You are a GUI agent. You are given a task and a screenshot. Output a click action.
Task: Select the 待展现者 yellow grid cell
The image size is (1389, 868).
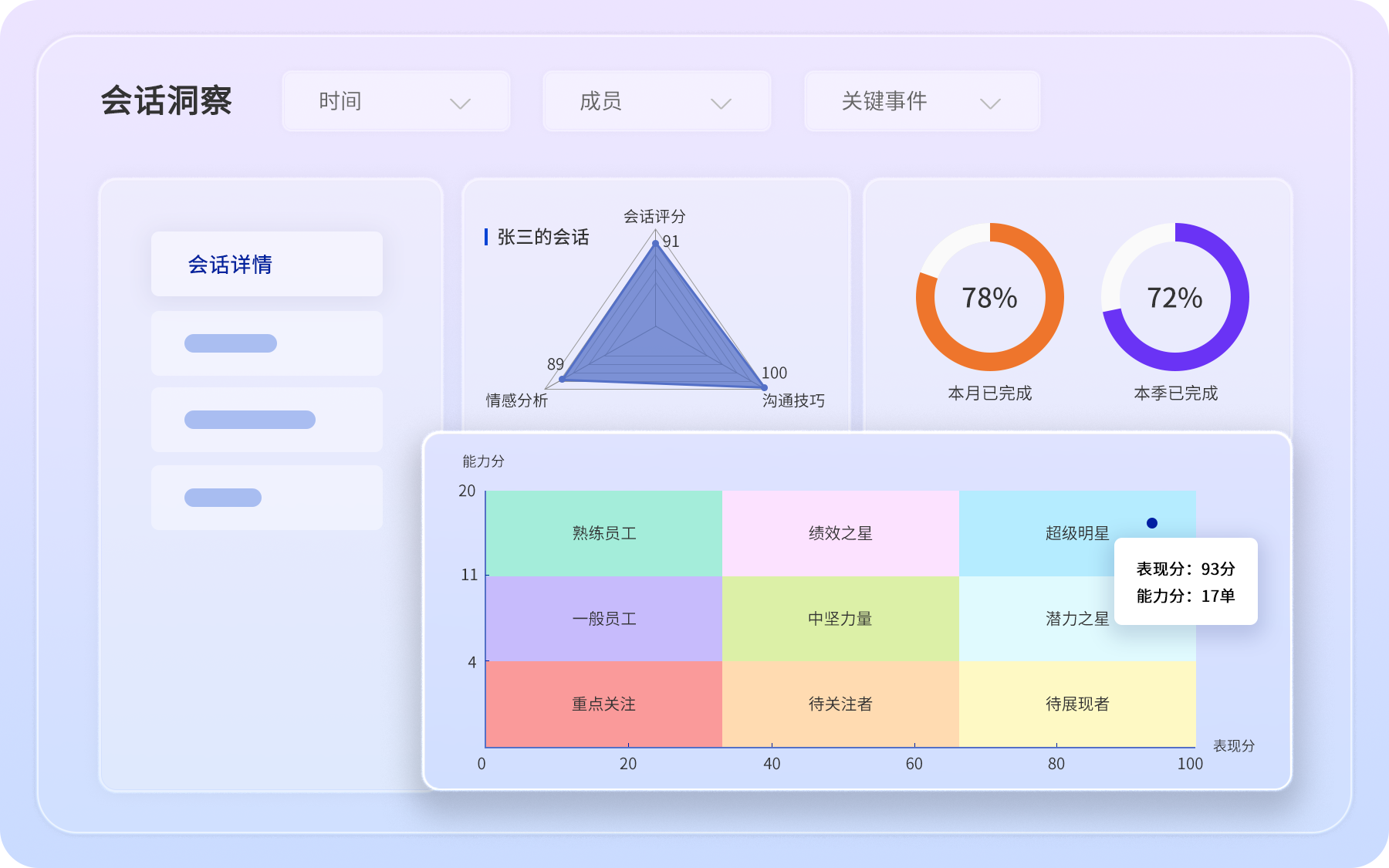tap(1076, 704)
